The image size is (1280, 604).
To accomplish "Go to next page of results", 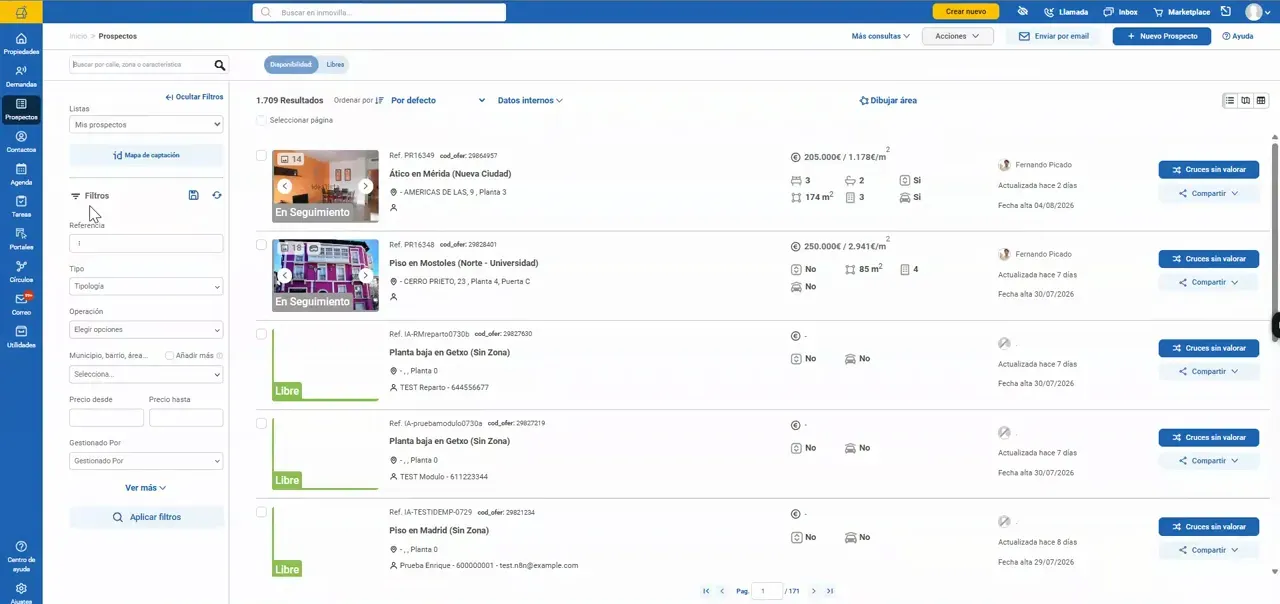I will point(814,592).
